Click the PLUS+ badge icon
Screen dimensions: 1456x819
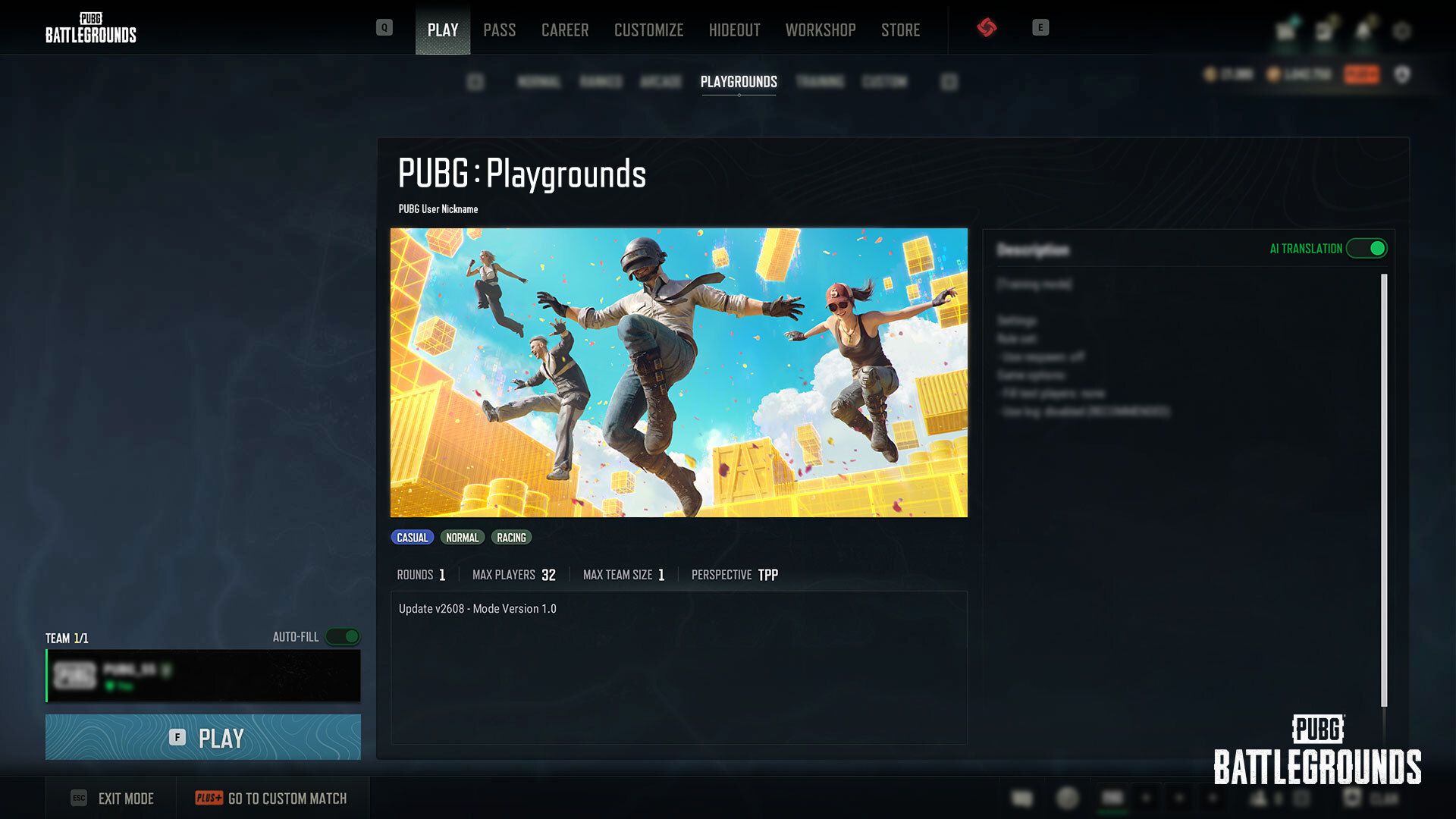209,798
